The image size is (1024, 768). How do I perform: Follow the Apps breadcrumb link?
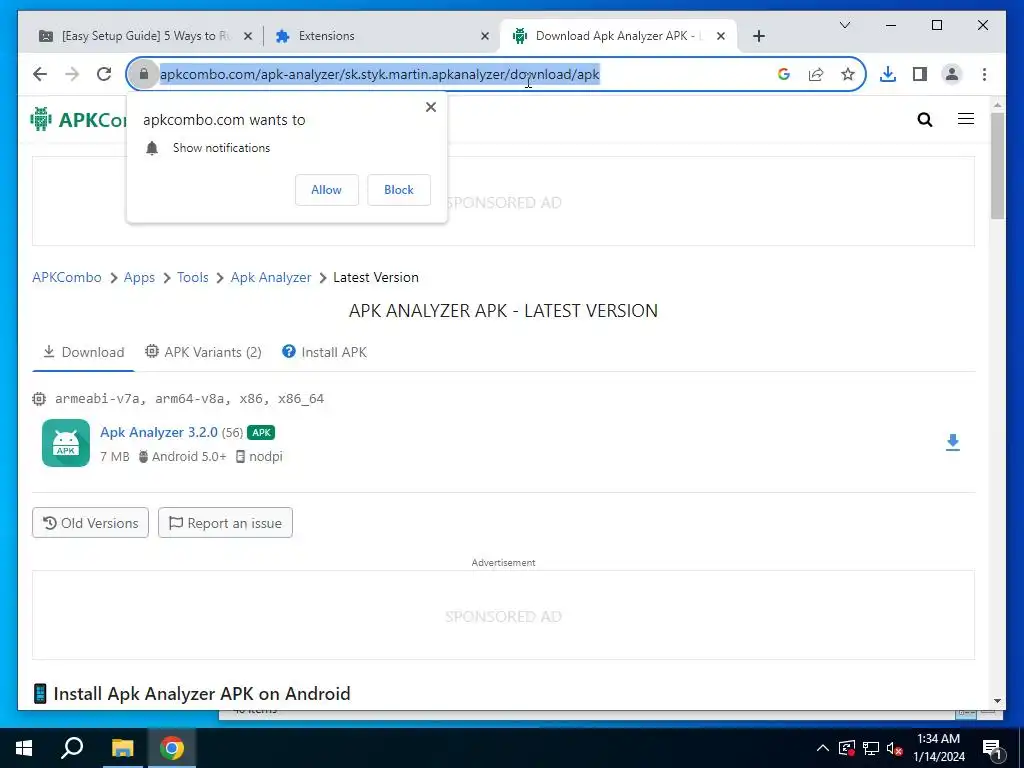pyautogui.click(x=139, y=277)
